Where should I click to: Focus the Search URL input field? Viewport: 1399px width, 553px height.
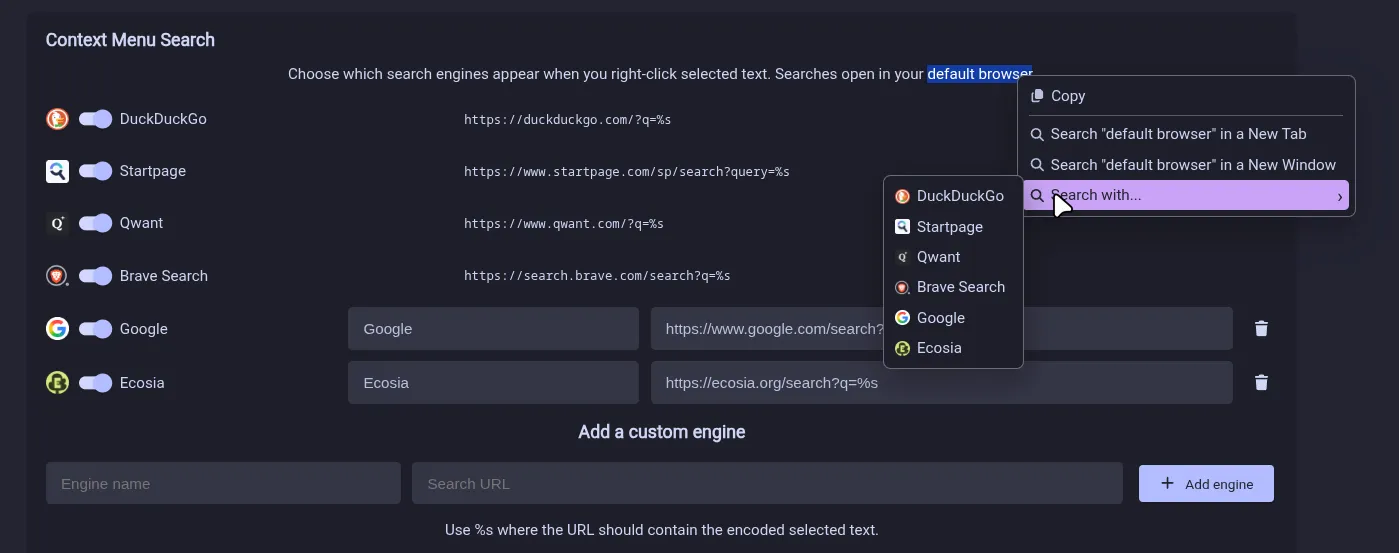click(x=767, y=483)
